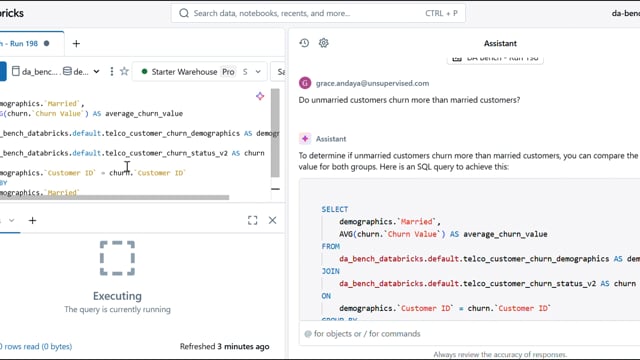Screen dimensions: 640x360
Task: Add a new result visualization tab
Action: coord(32,220)
